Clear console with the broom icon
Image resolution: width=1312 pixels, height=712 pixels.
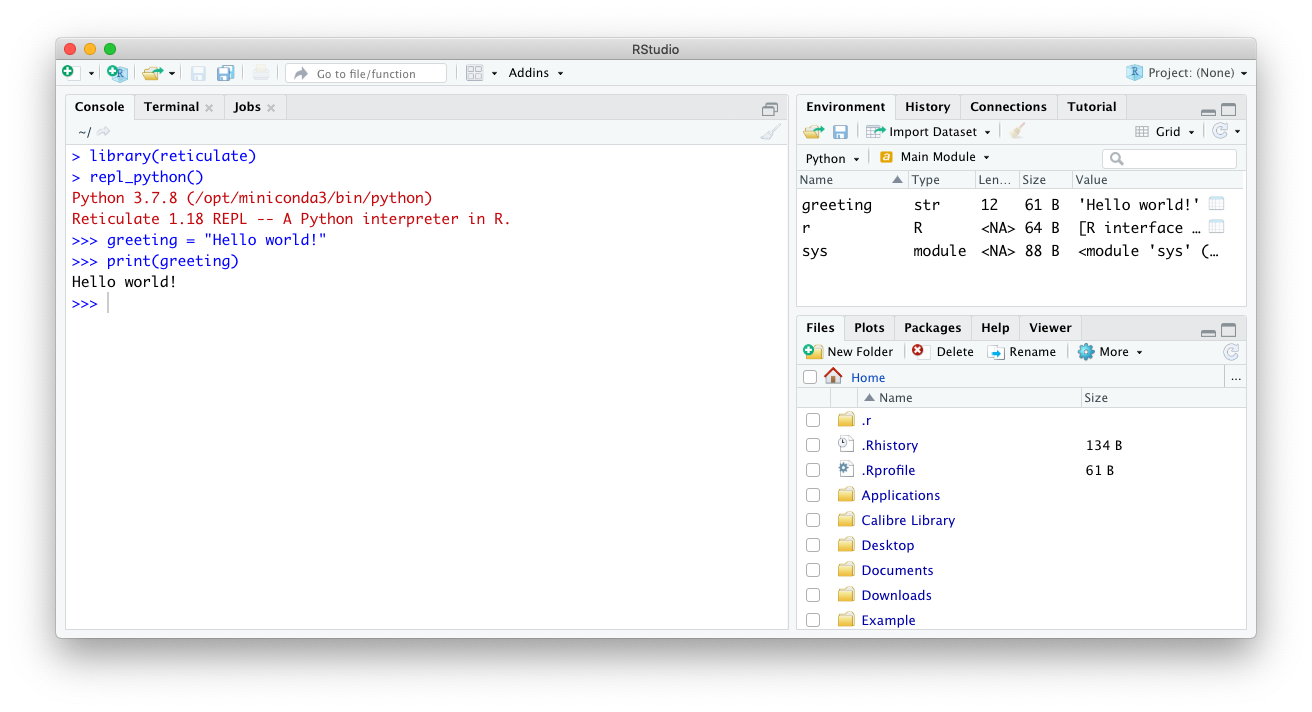(770, 132)
